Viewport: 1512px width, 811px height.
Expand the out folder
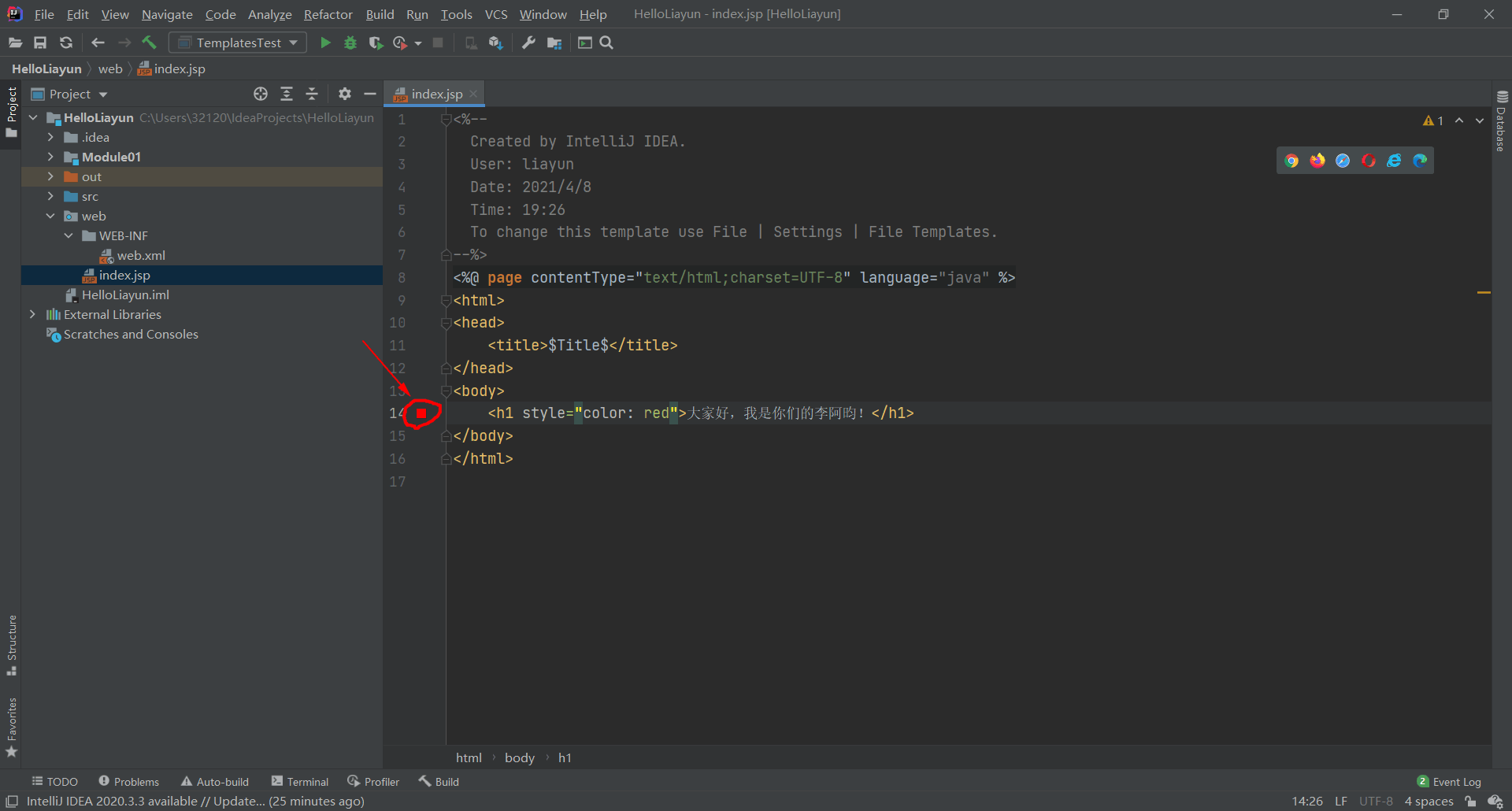(50, 176)
